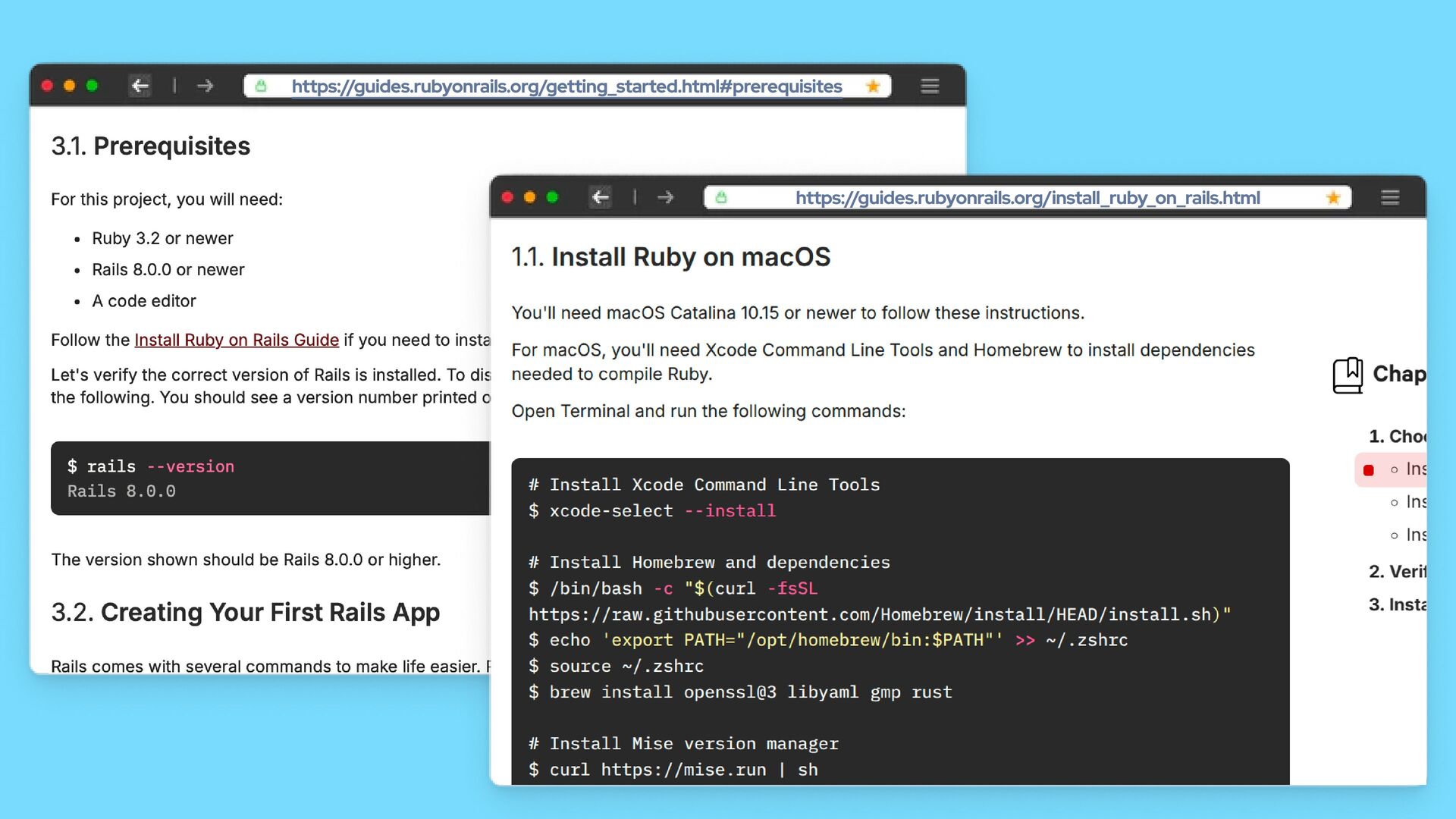
Task: Click the 'brew install openssl@3 libyaml gmp rust' command
Action: 740,692
